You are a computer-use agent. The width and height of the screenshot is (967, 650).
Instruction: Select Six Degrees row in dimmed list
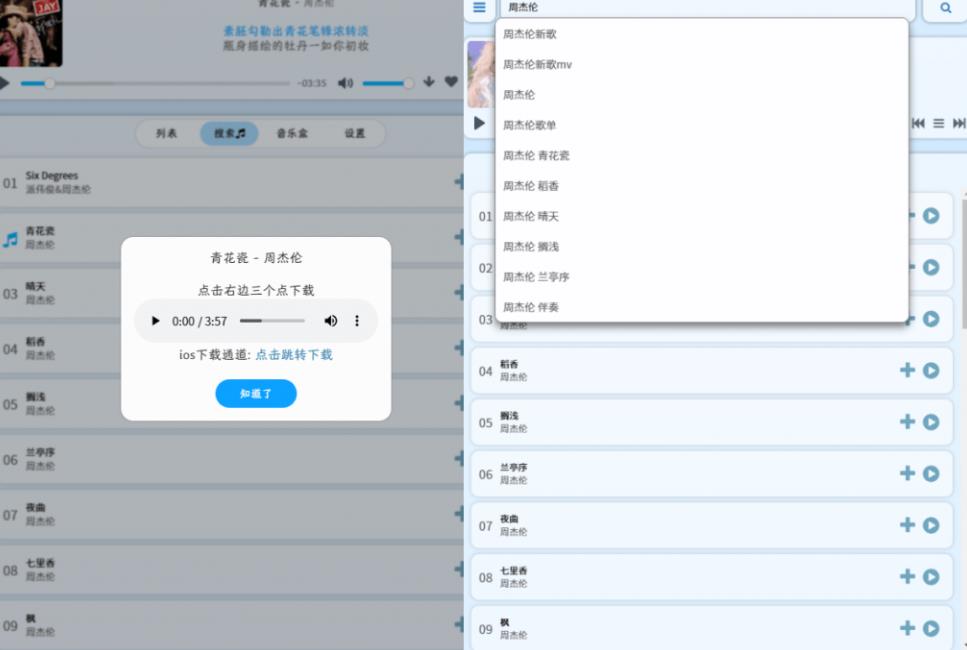coord(232,183)
